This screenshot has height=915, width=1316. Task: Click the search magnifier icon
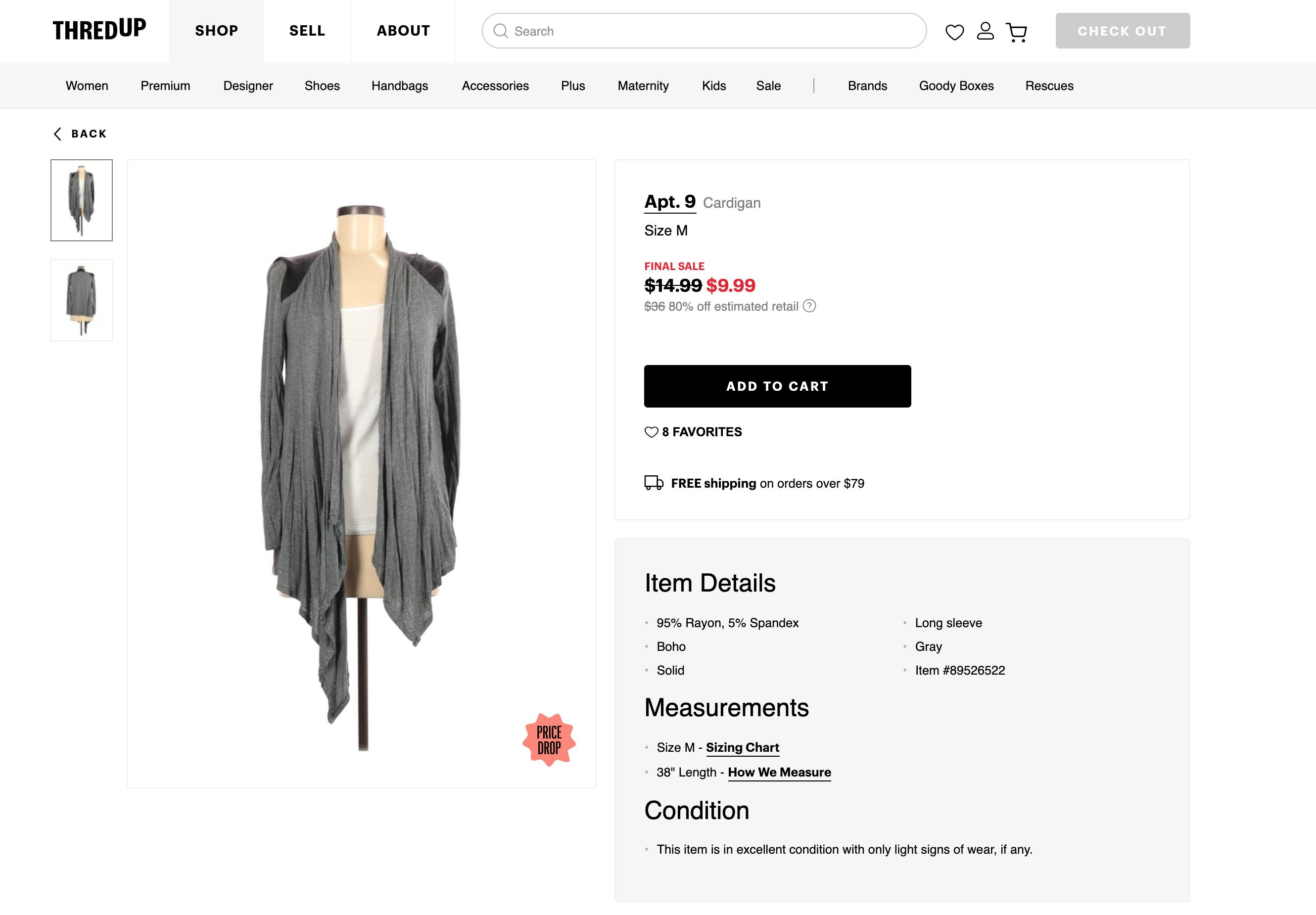(x=500, y=31)
